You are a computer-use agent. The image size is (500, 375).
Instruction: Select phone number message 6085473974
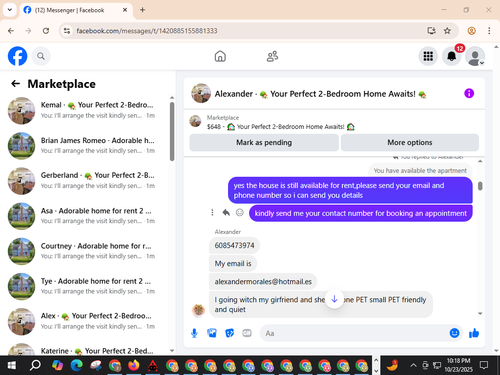point(234,246)
